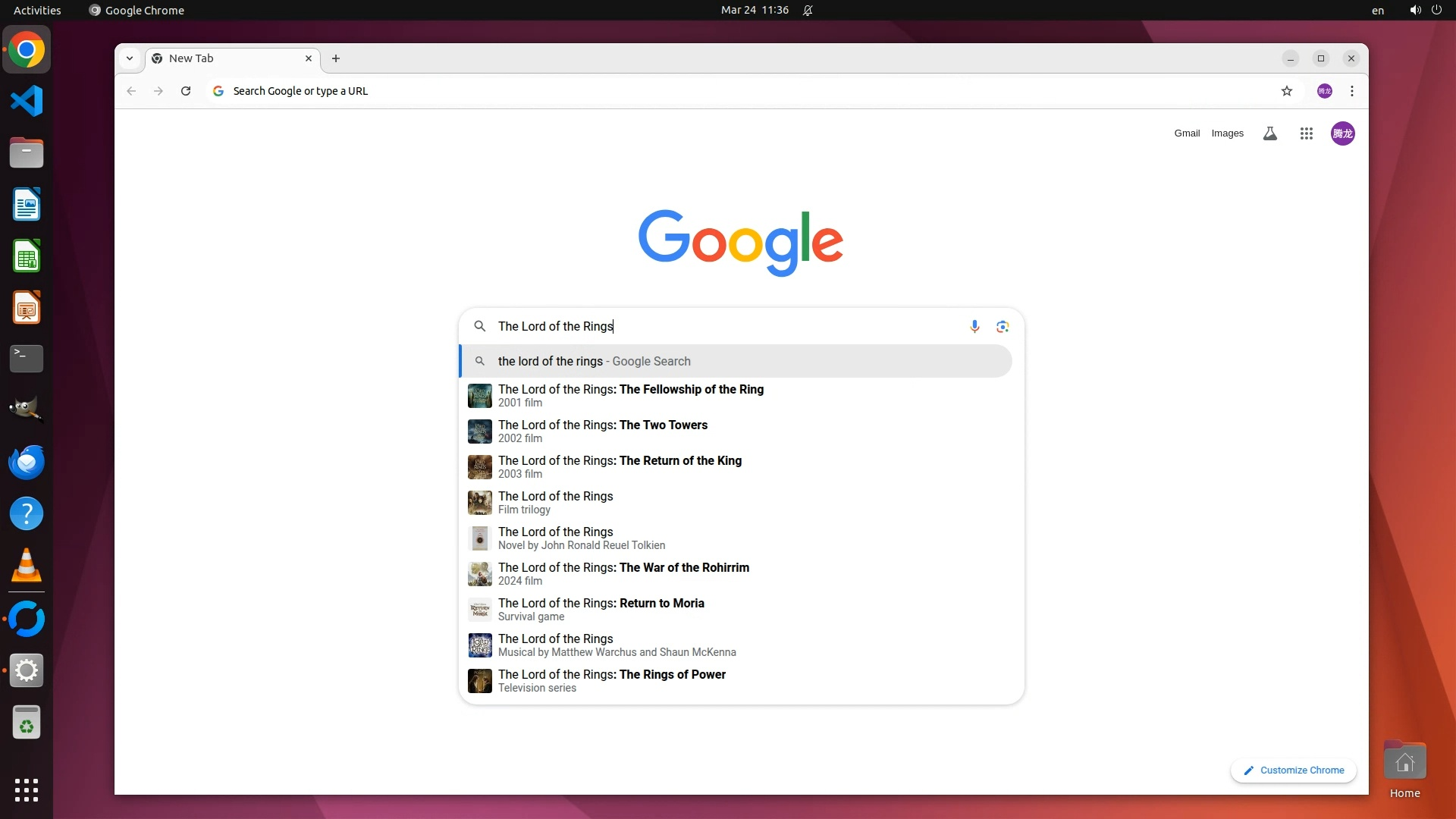1456x819 pixels.
Task: Choose The Rings of Power suggestion
Action: point(612,680)
